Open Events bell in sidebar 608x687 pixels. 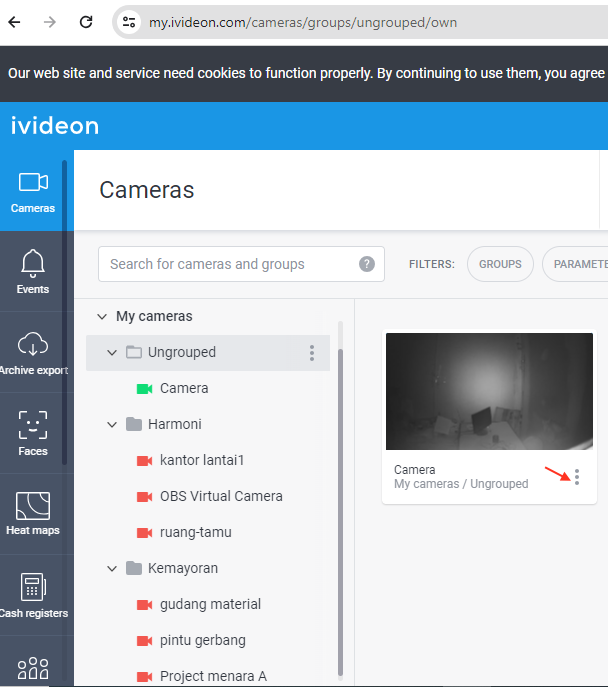tap(33, 272)
